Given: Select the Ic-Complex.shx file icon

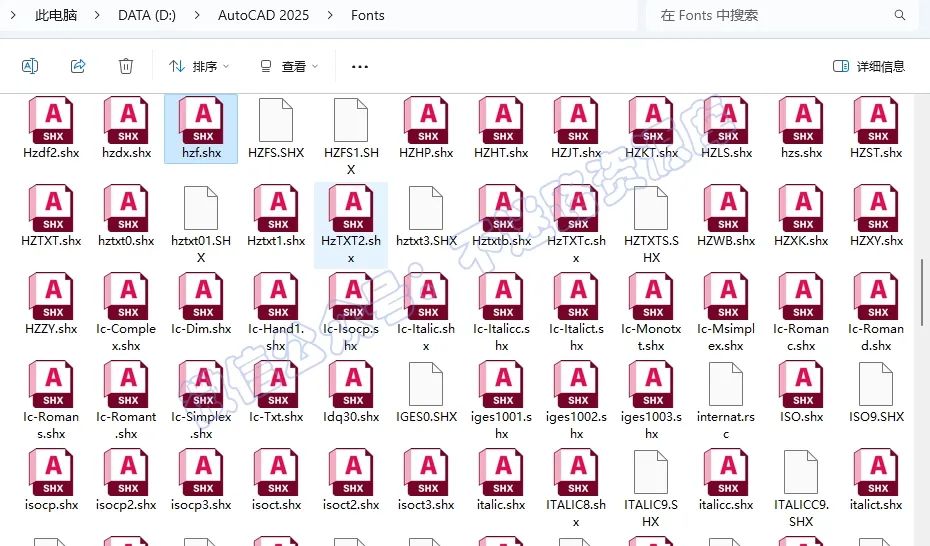Looking at the screenshot, I should [126, 296].
